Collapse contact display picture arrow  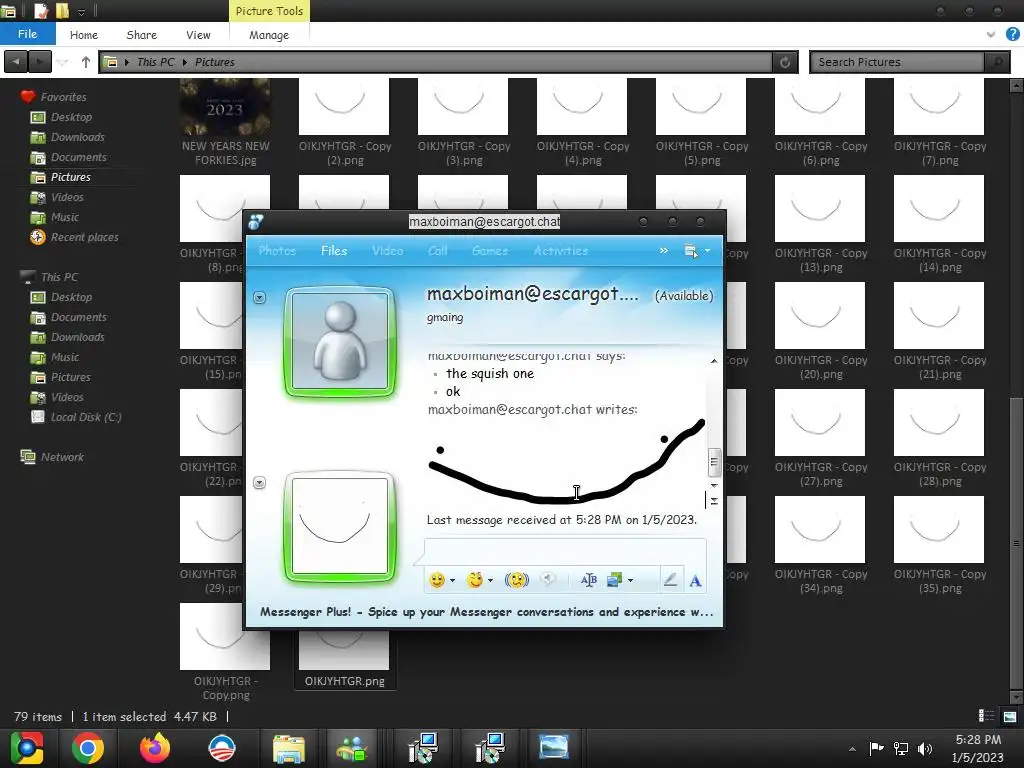click(x=259, y=298)
